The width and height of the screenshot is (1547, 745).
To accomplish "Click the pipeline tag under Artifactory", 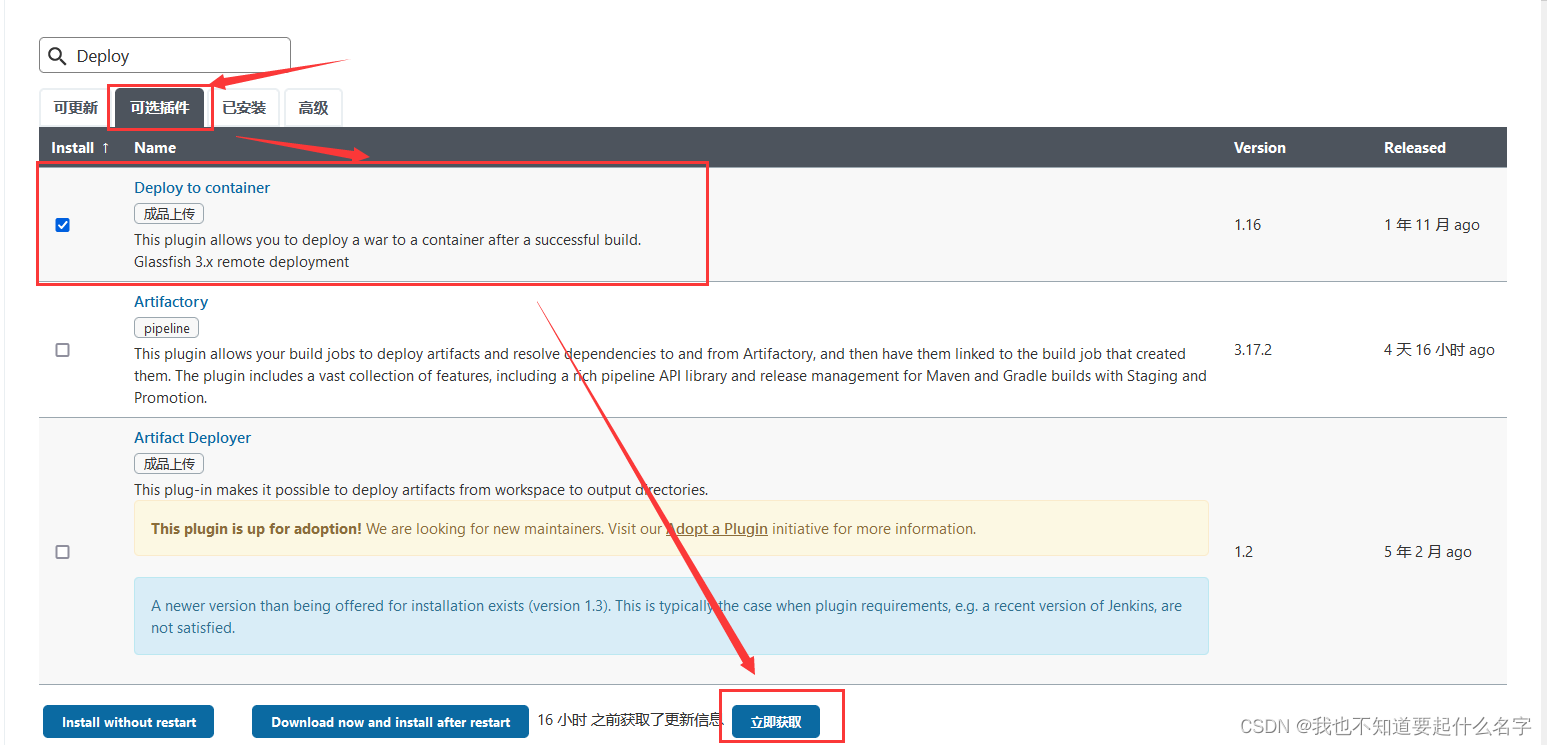I will click(166, 328).
